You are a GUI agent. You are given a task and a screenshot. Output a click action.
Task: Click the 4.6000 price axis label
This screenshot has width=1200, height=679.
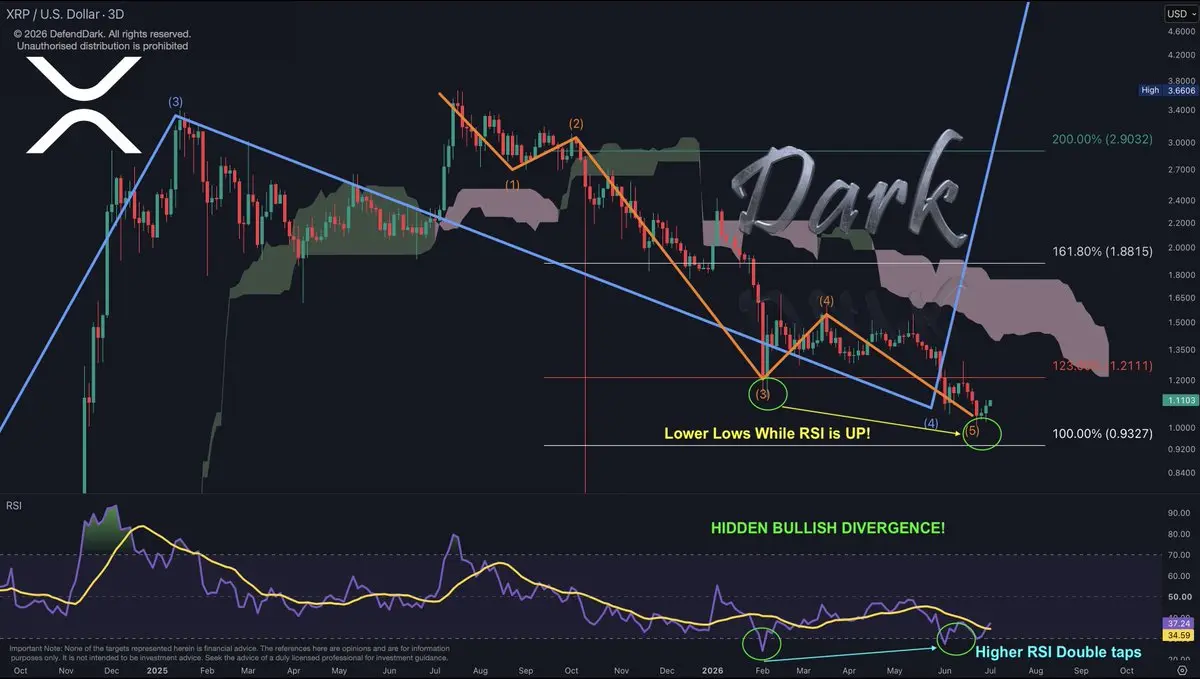click(x=1179, y=32)
